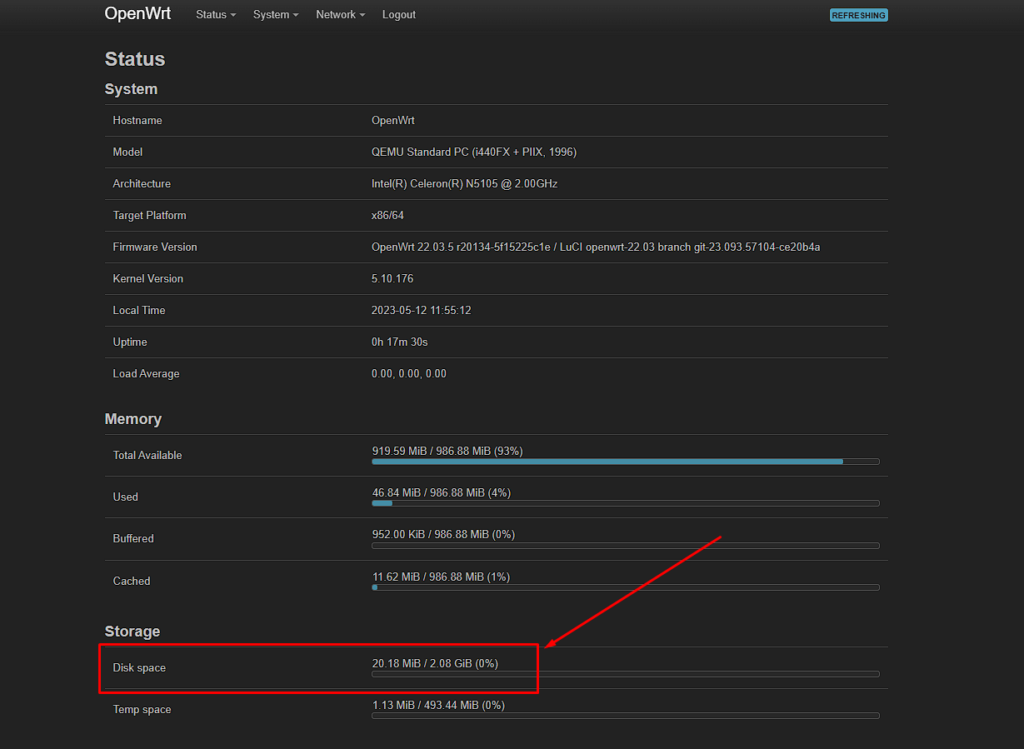Select 952.00 KiB / 986.88 MiB (0%) text
This screenshot has height=749, width=1024.
(x=443, y=535)
